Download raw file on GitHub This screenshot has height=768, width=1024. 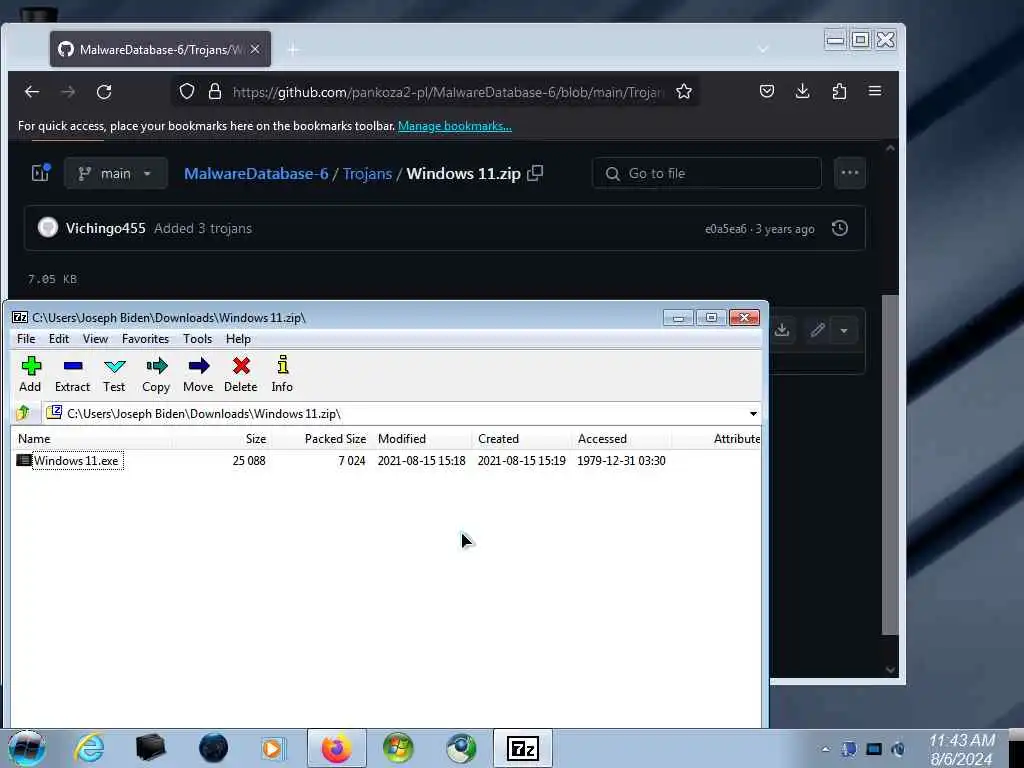pos(782,330)
